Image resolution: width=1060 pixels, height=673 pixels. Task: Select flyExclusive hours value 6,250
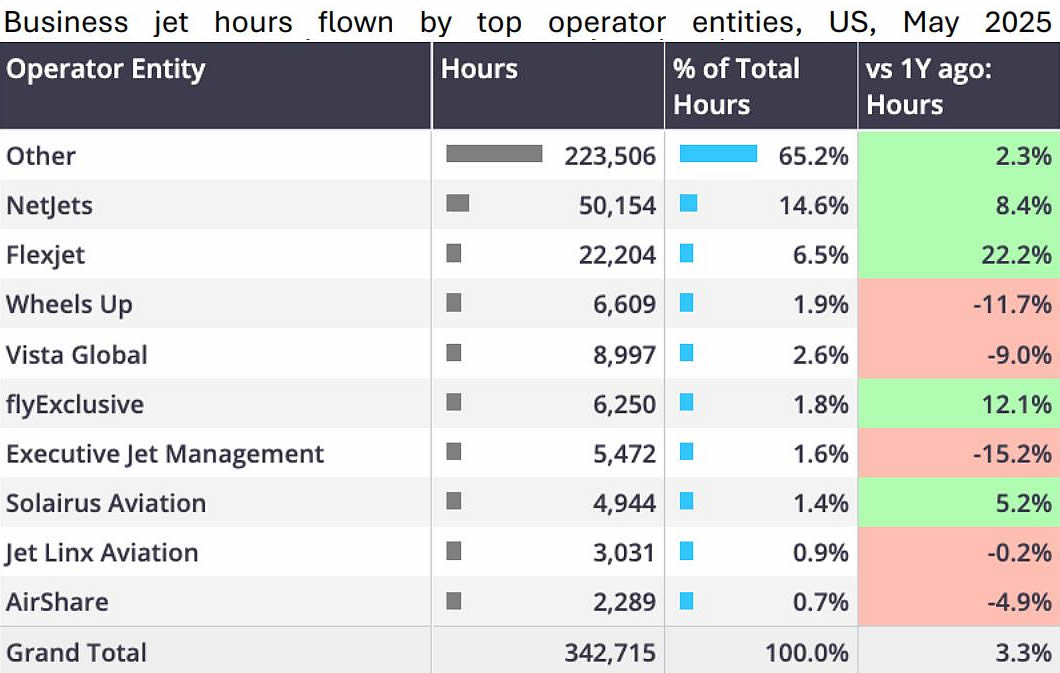point(625,405)
